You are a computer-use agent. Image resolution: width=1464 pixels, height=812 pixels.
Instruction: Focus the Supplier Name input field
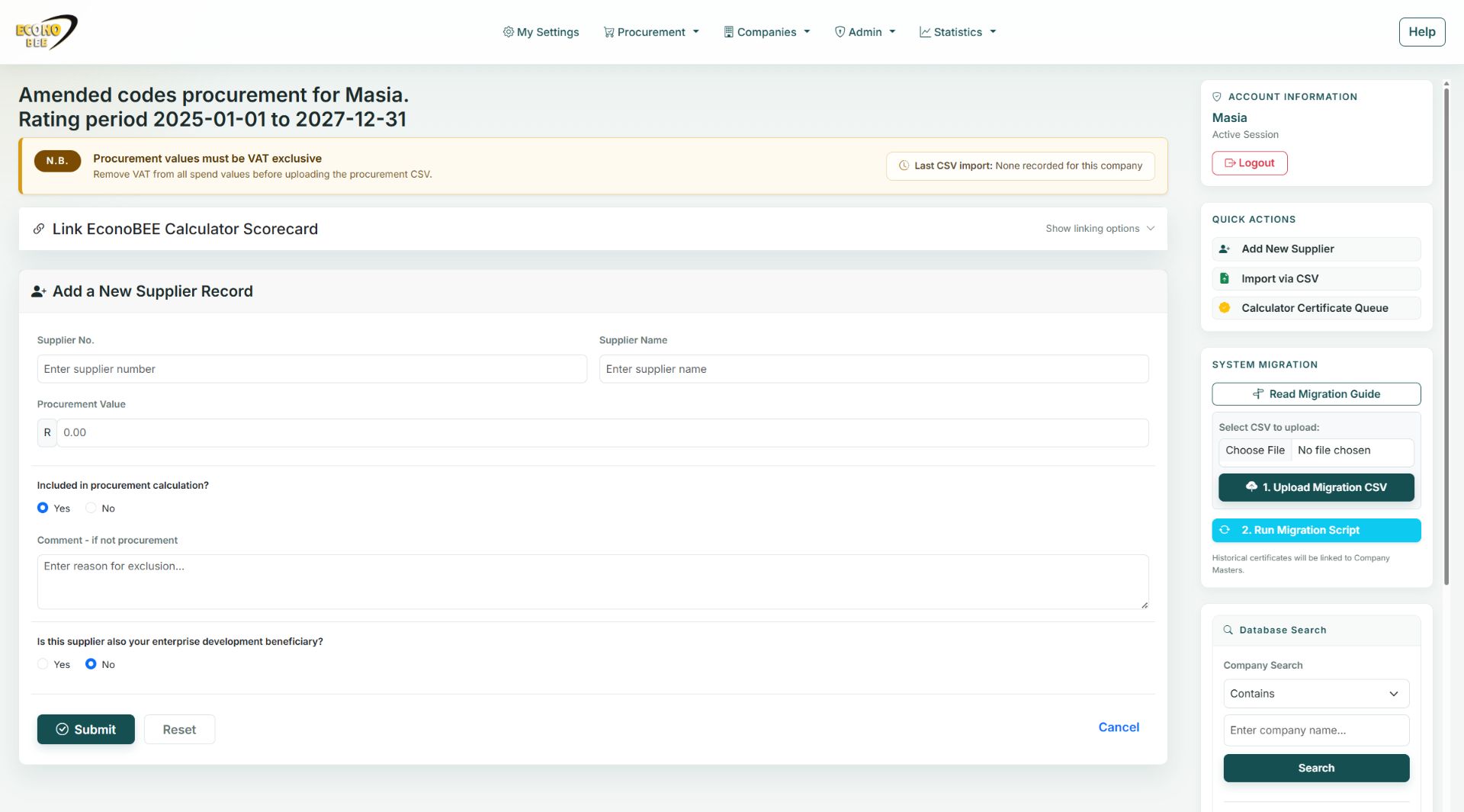[x=874, y=369]
